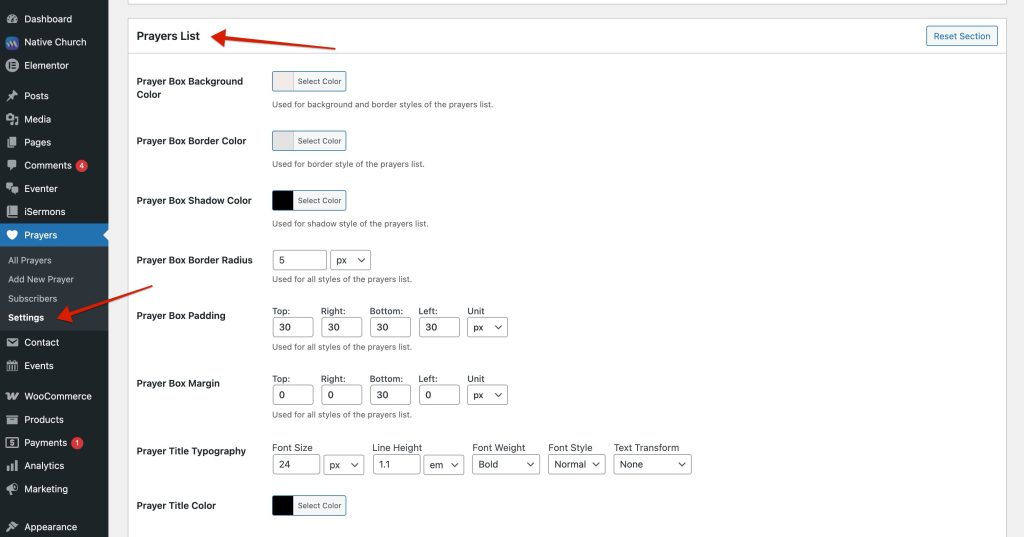
Task: Click the Marketing megaphone icon
Action: [12, 489]
